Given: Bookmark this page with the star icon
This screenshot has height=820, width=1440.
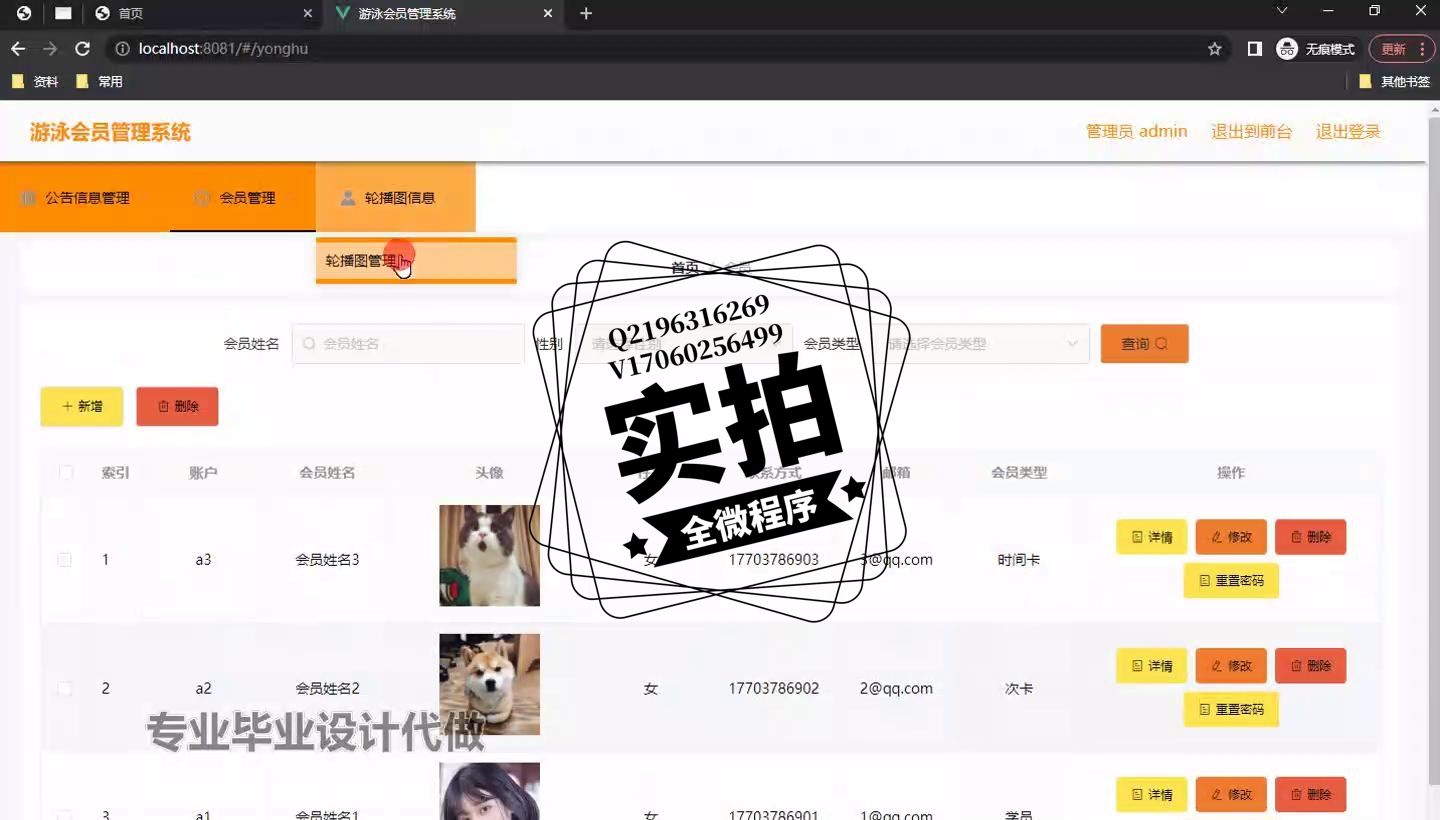Looking at the screenshot, I should 1215,49.
